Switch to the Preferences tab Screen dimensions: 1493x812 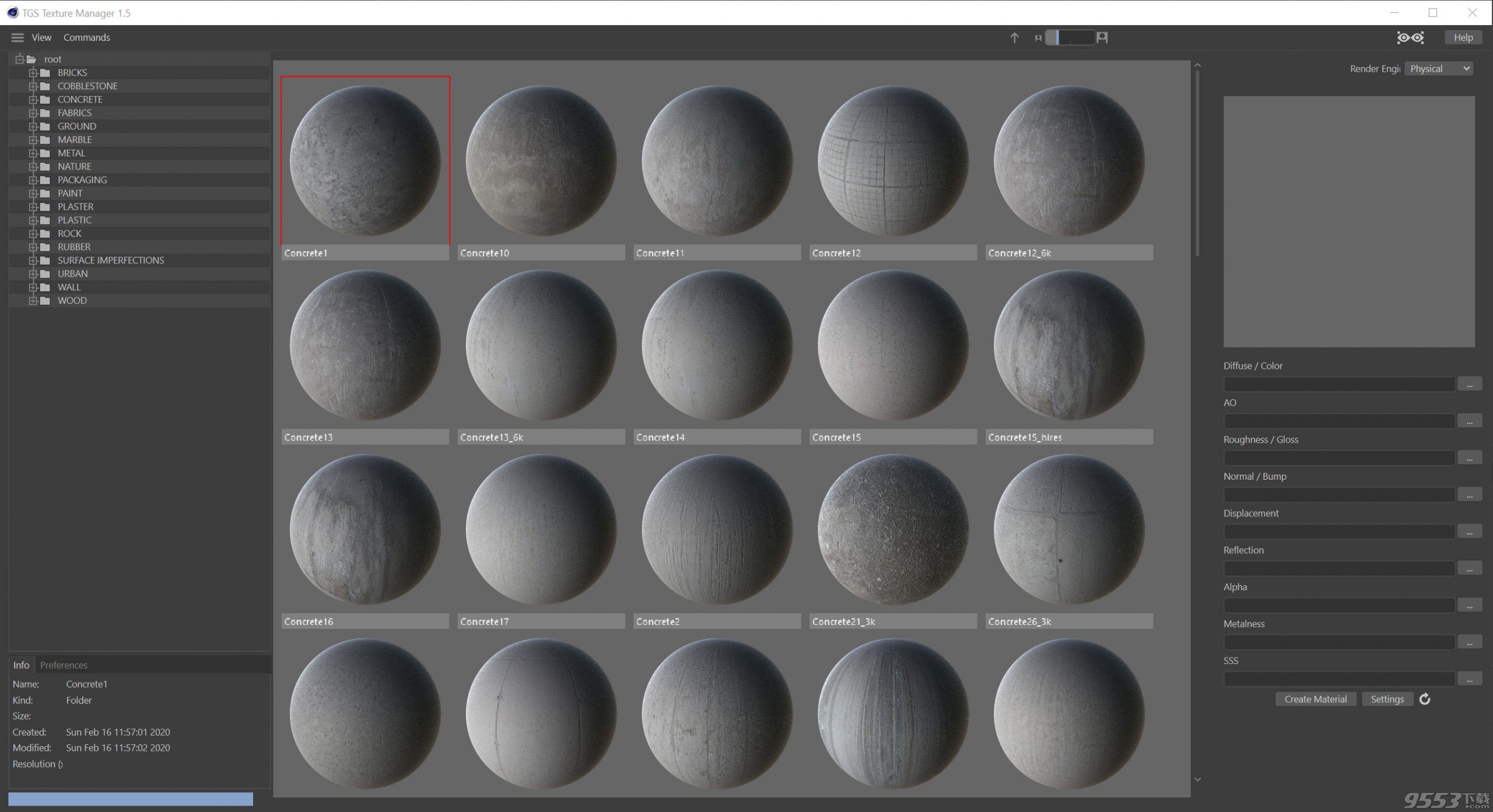point(63,664)
